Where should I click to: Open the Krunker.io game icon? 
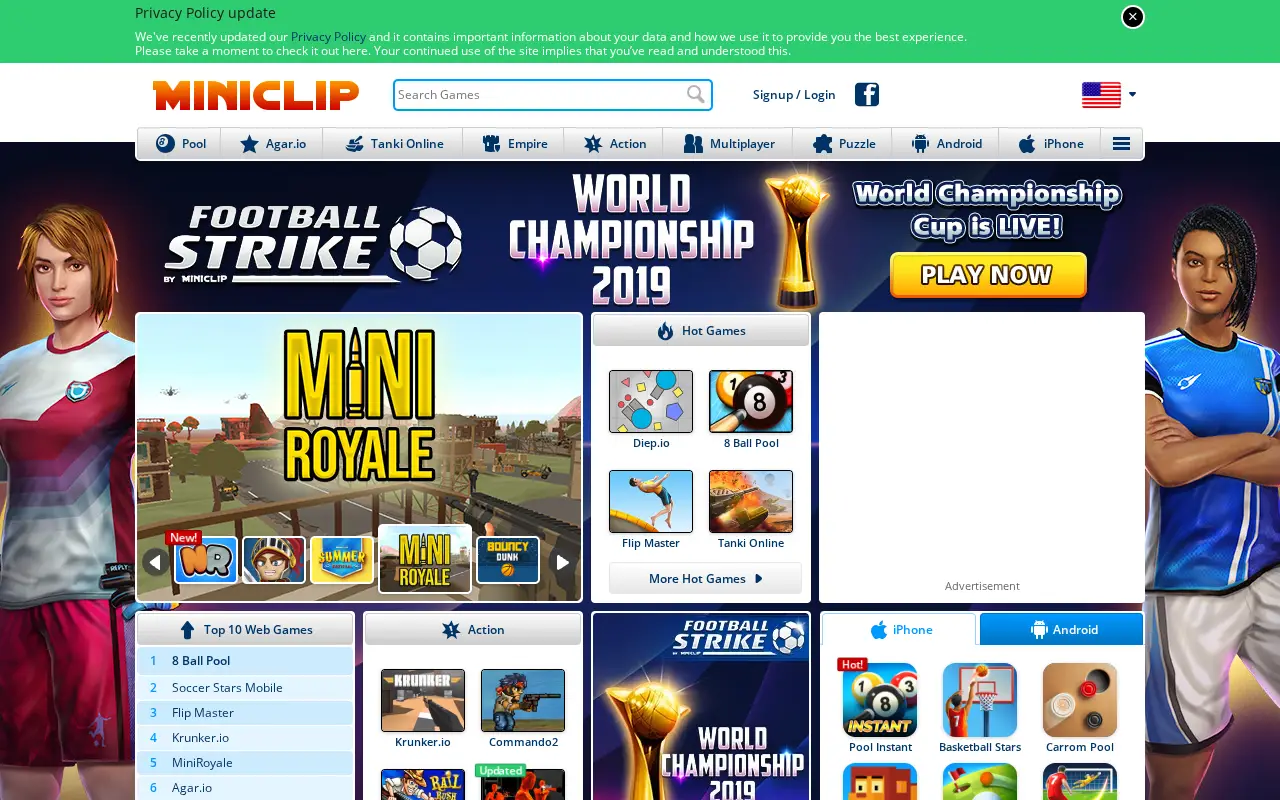(x=423, y=700)
